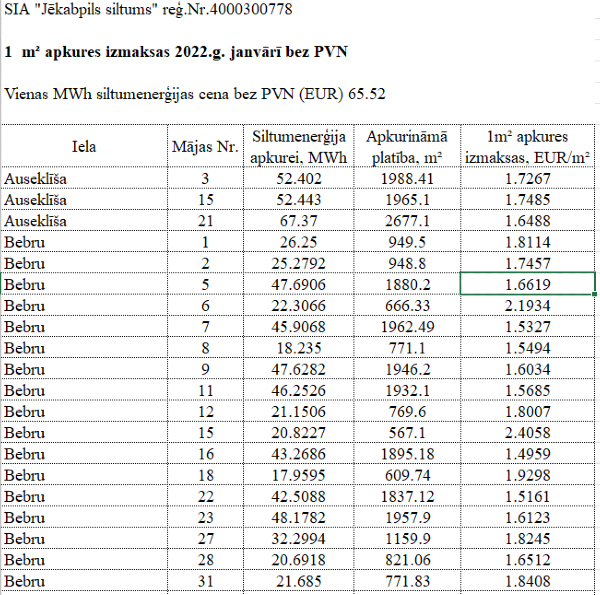The width and height of the screenshot is (600, 595).
Task: Click the cost cell 1.5327
Action: [528, 326]
